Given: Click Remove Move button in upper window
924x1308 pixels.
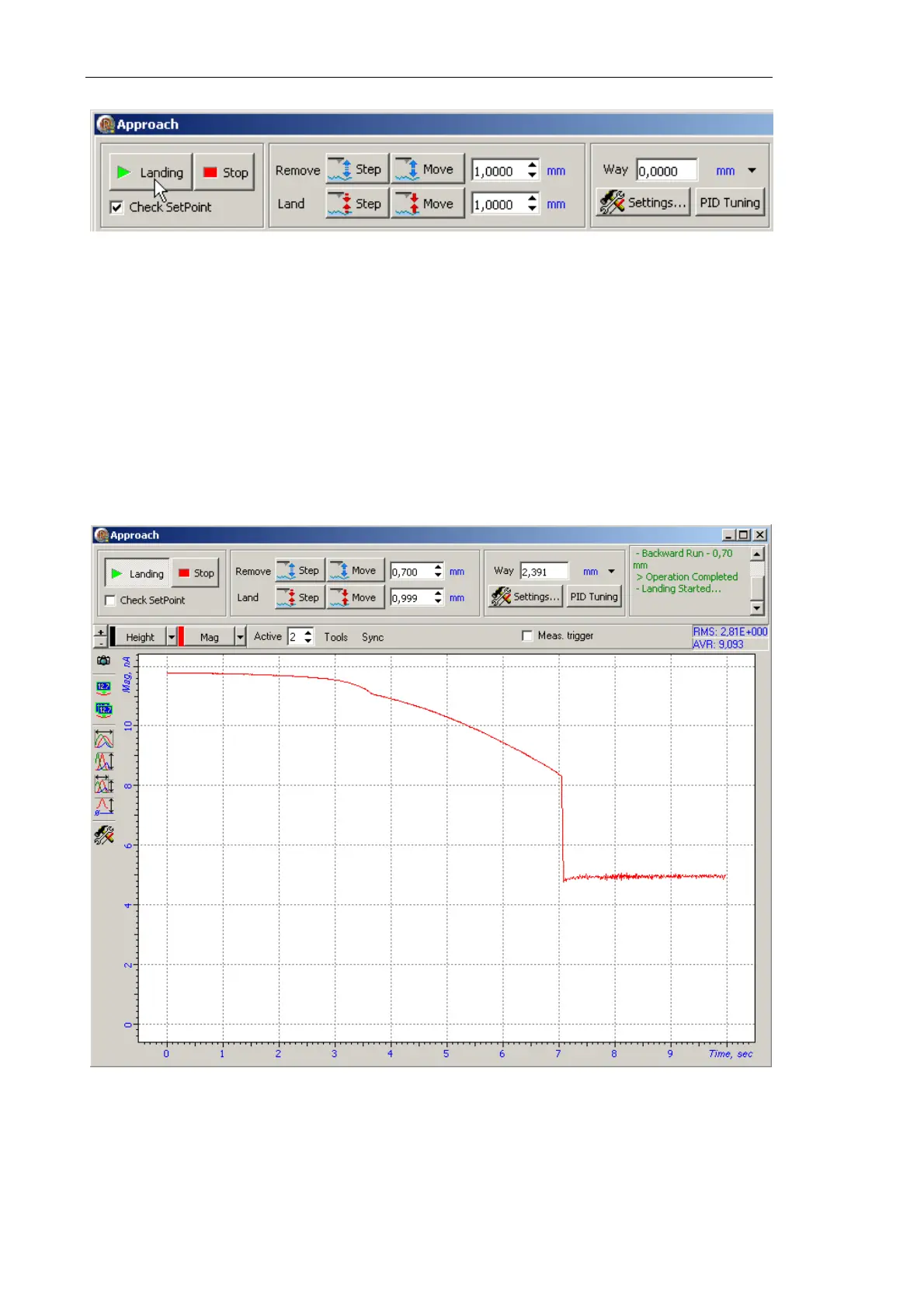Looking at the screenshot, I should pos(427,169).
